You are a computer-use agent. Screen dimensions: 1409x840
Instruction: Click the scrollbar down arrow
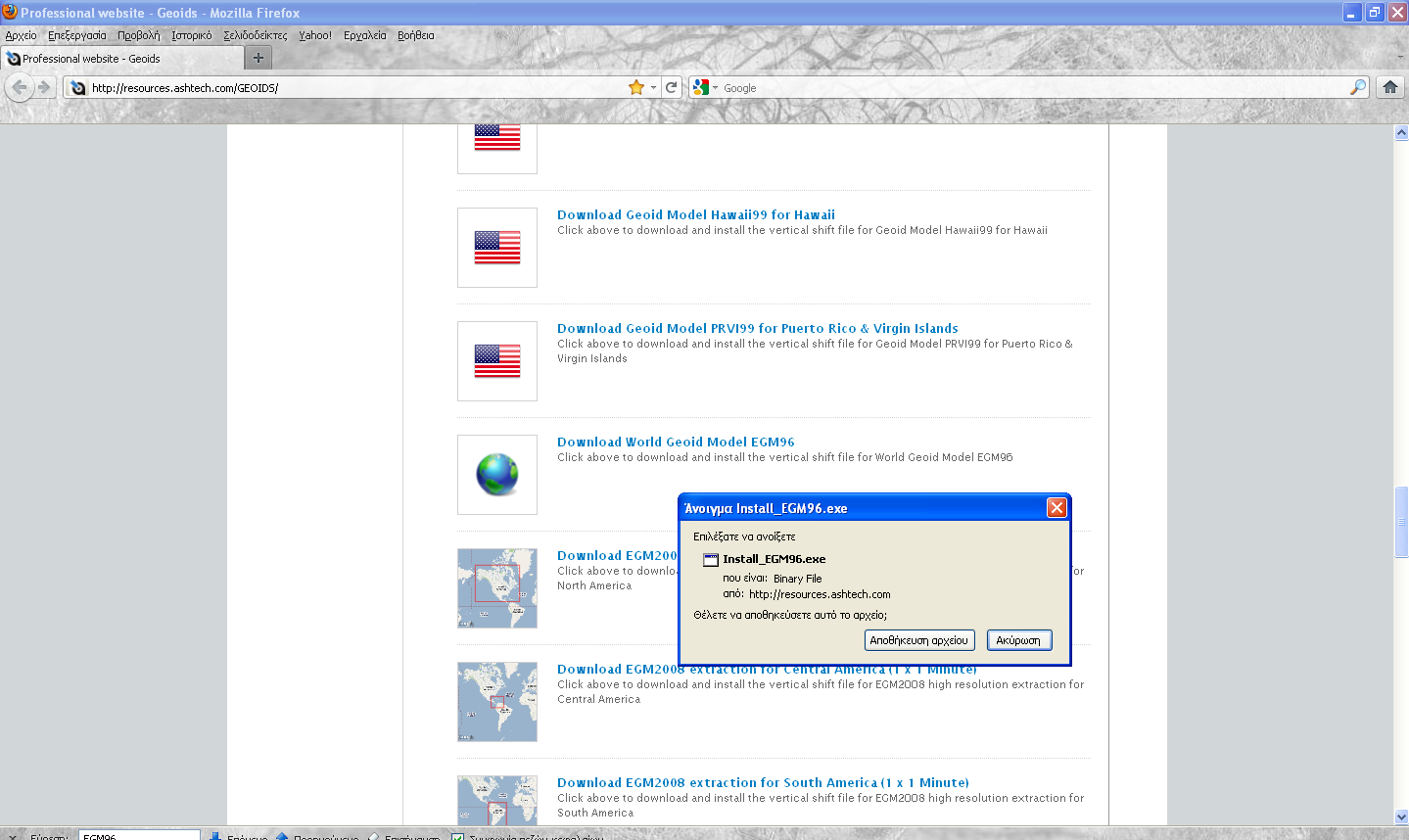pyautogui.click(x=1401, y=817)
